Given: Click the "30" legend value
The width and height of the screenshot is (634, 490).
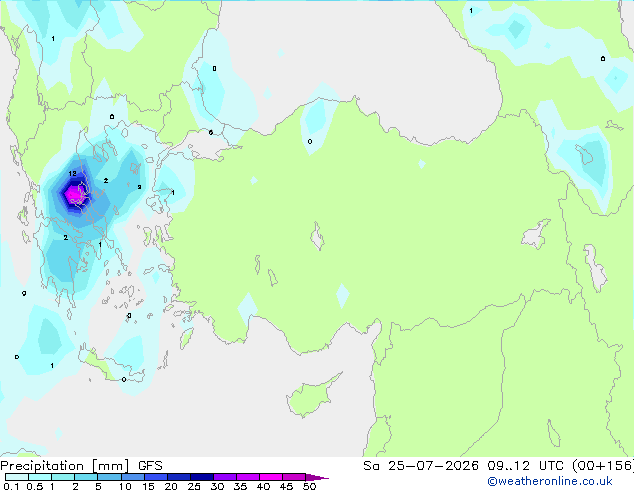Looking at the screenshot, I should pyautogui.click(x=217, y=486).
